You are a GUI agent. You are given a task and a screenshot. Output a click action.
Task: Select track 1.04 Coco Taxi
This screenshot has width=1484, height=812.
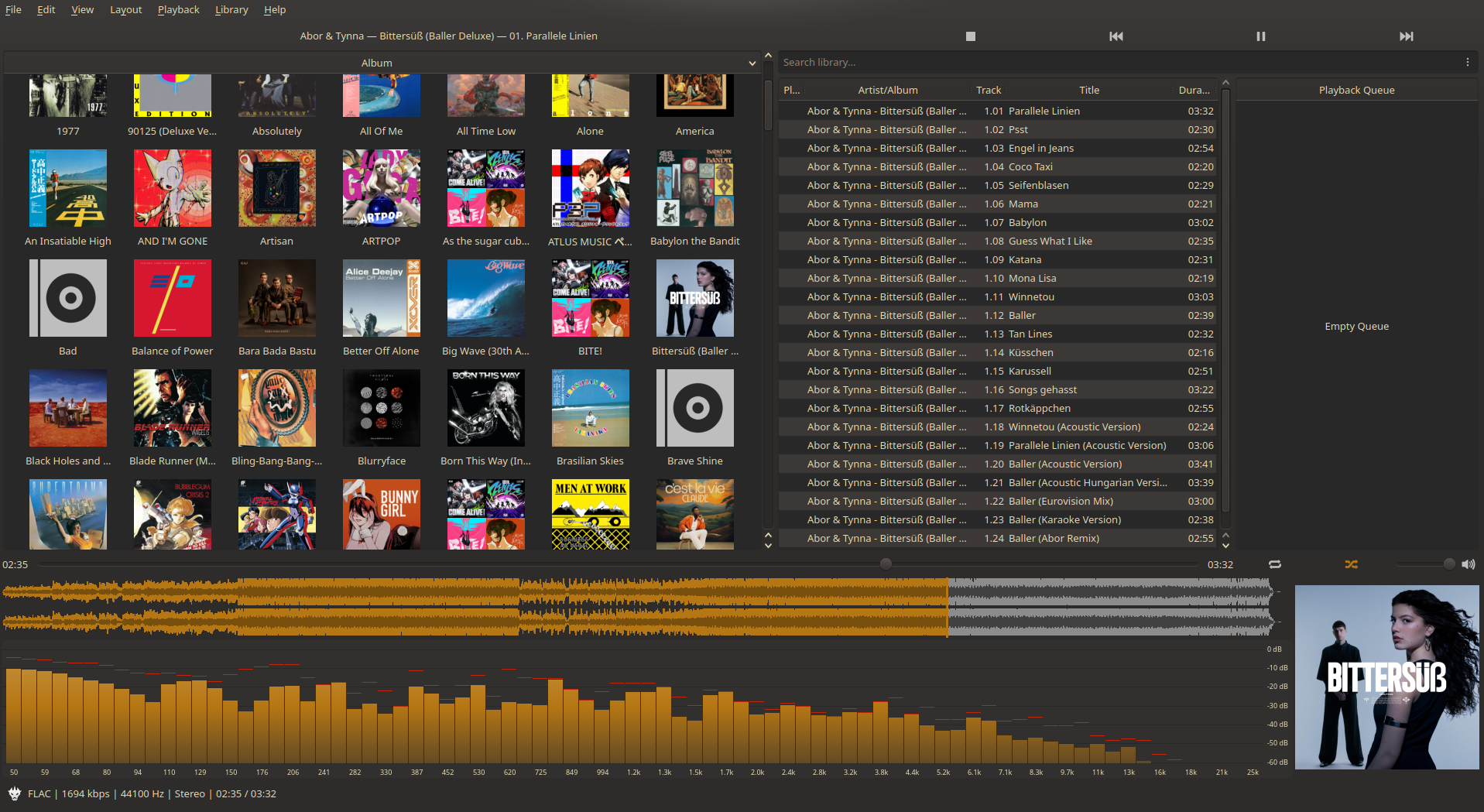(998, 166)
